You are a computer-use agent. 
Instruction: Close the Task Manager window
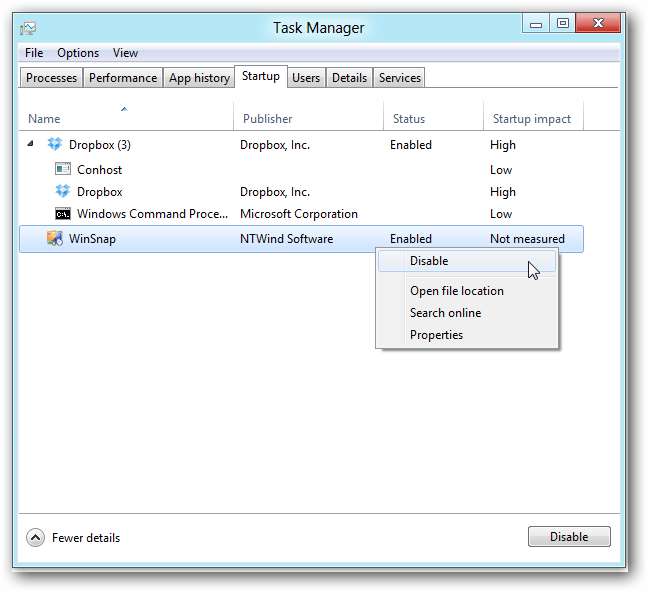(x=598, y=24)
